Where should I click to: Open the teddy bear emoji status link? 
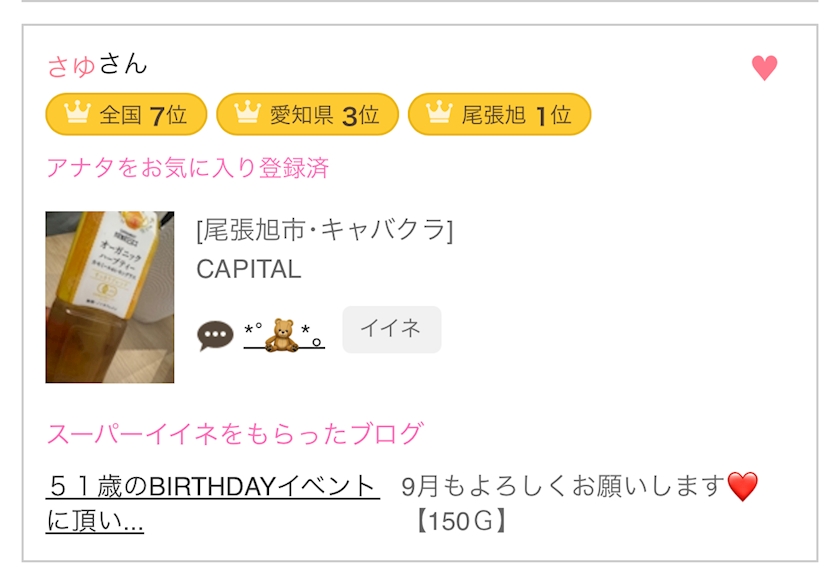[284, 333]
